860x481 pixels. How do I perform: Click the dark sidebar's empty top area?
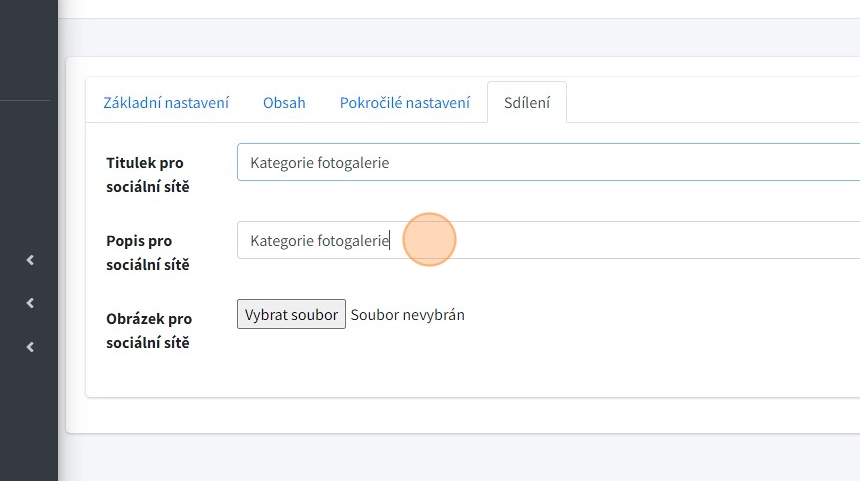(x=28, y=45)
